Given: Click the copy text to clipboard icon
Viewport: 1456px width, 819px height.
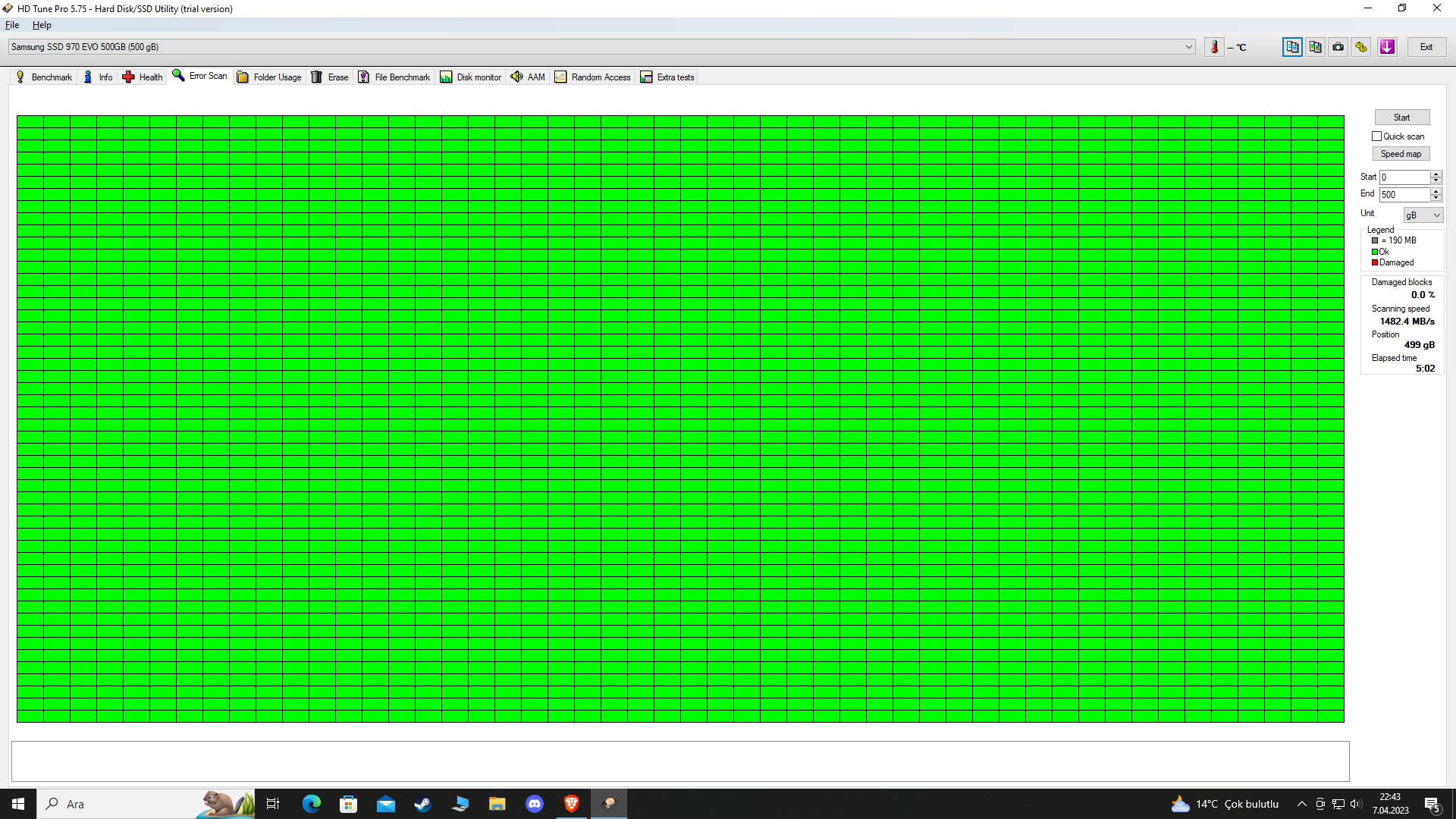Looking at the screenshot, I should pyautogui.click(x=1292, y=47).
